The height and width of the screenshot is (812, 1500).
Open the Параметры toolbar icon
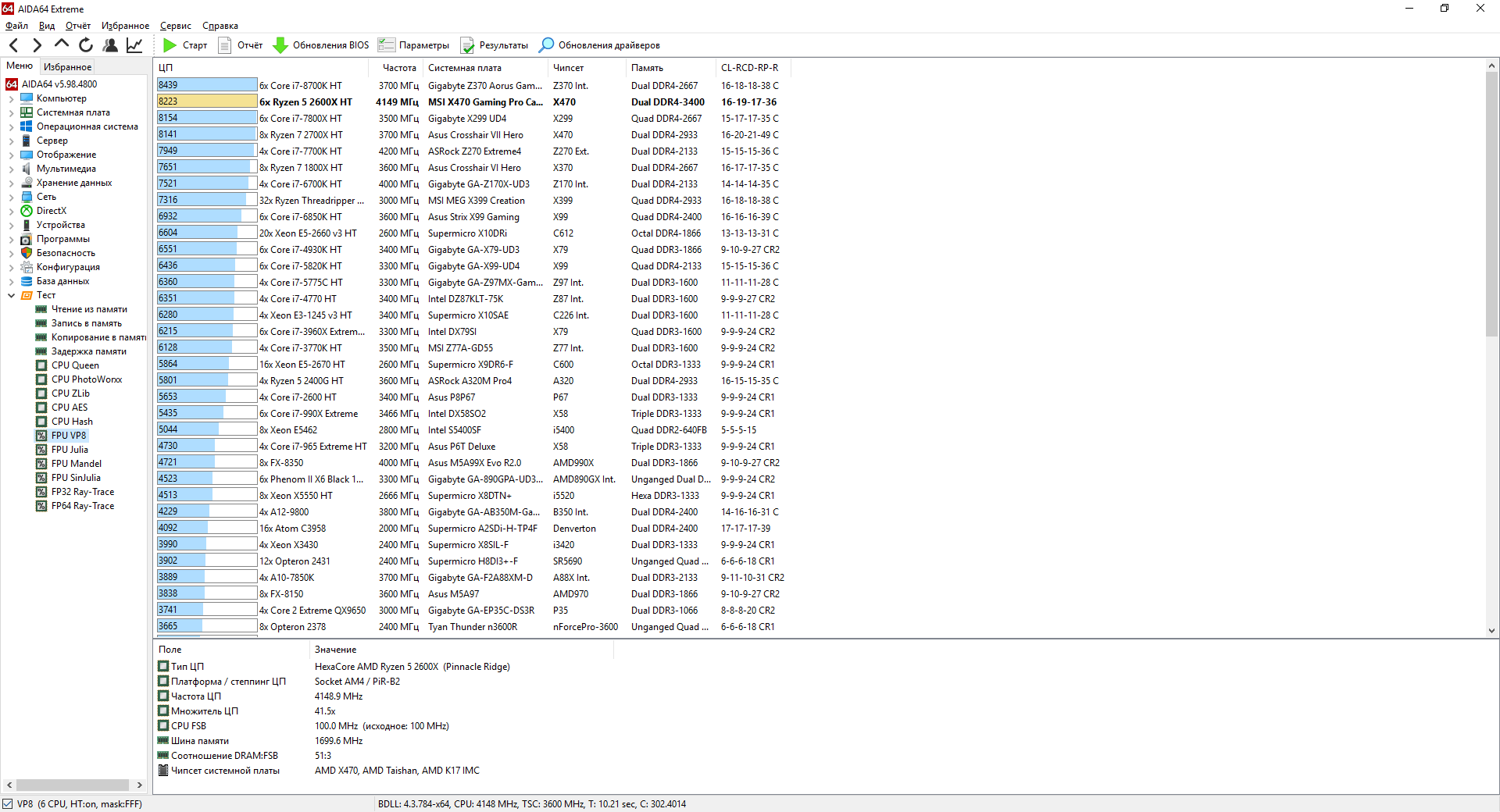click(387, 45)
